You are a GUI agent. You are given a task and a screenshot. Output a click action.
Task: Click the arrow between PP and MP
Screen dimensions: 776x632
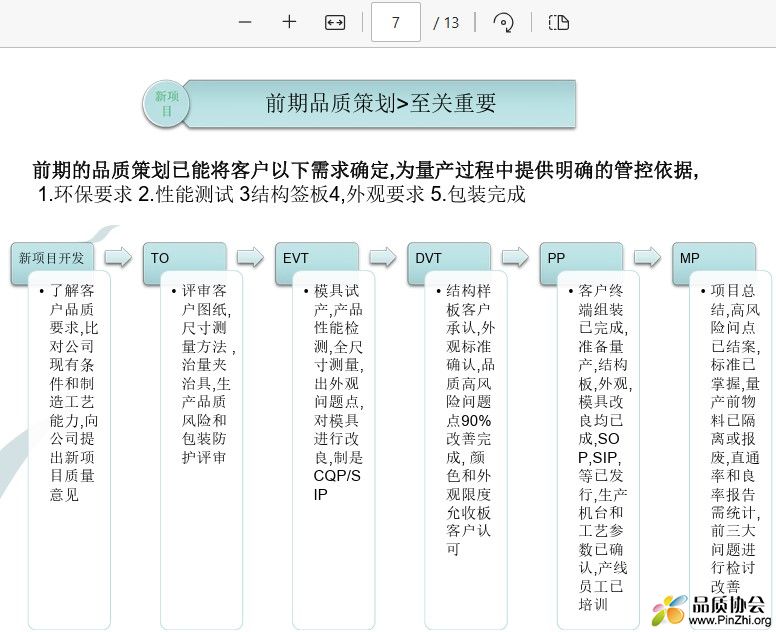tap(647, 257)
